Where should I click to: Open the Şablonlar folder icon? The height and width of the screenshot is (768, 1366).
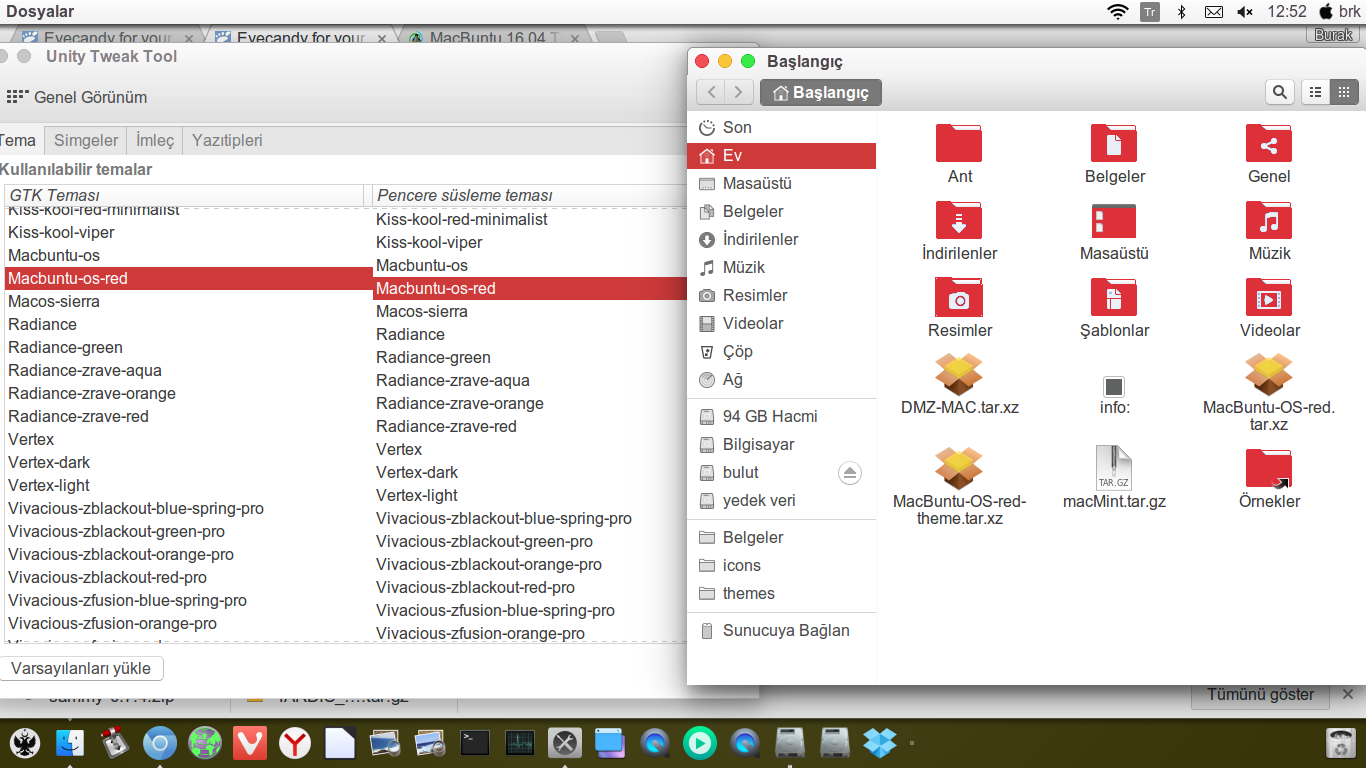[x=1114, y=297]
